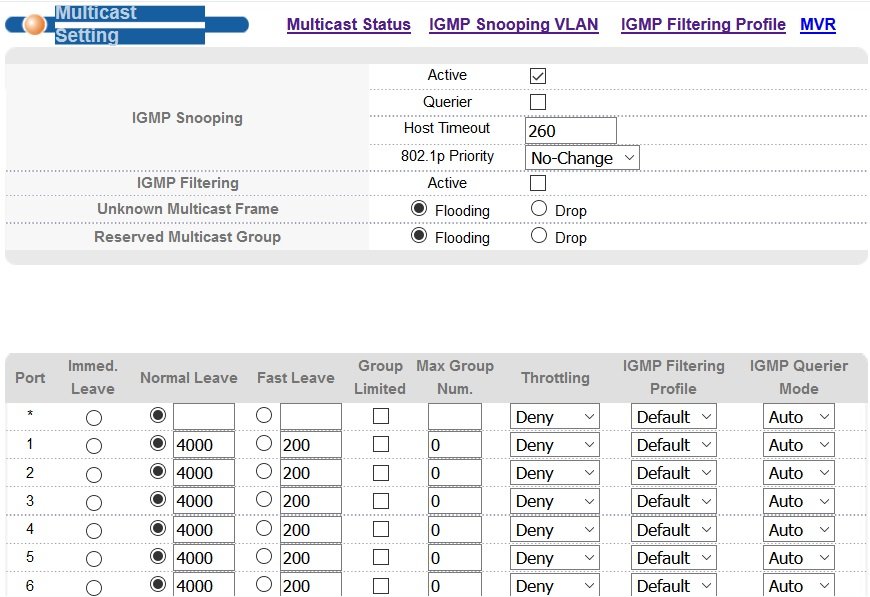
Task: Expand IGMP Filtering Profile dropdown for port 4
Action: tap(673, 530)
